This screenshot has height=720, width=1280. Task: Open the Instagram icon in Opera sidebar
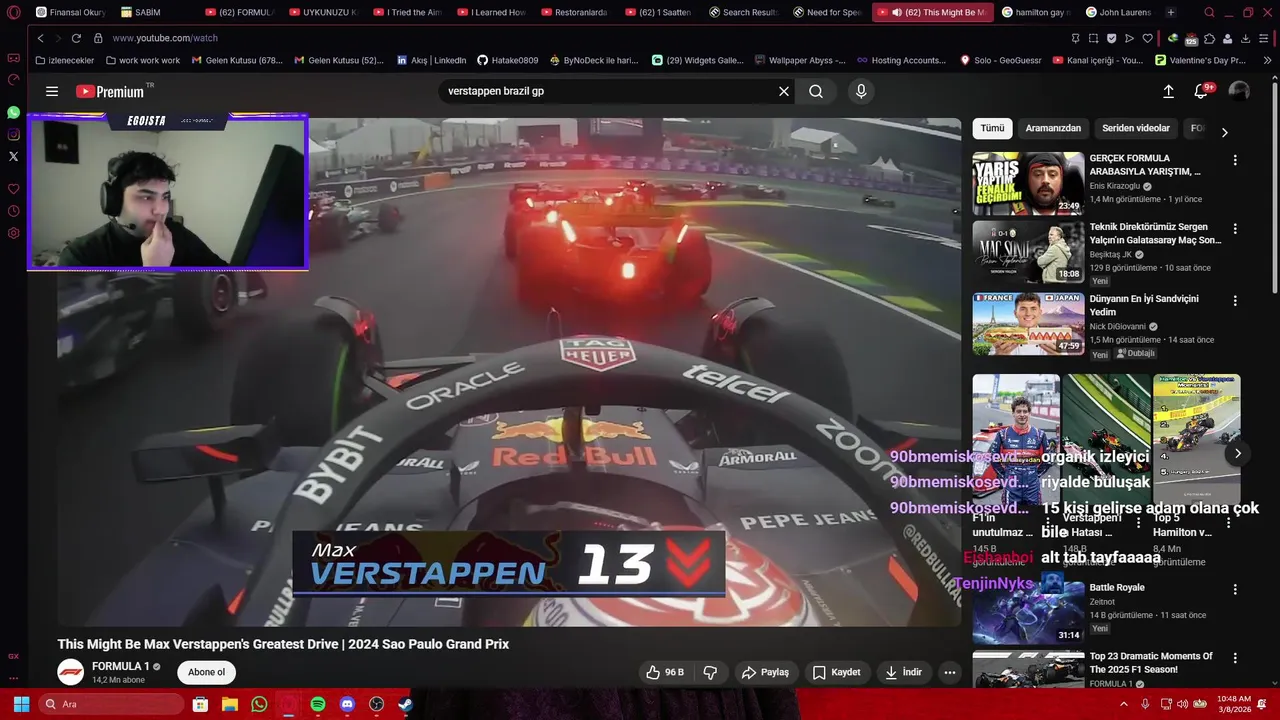13,134
